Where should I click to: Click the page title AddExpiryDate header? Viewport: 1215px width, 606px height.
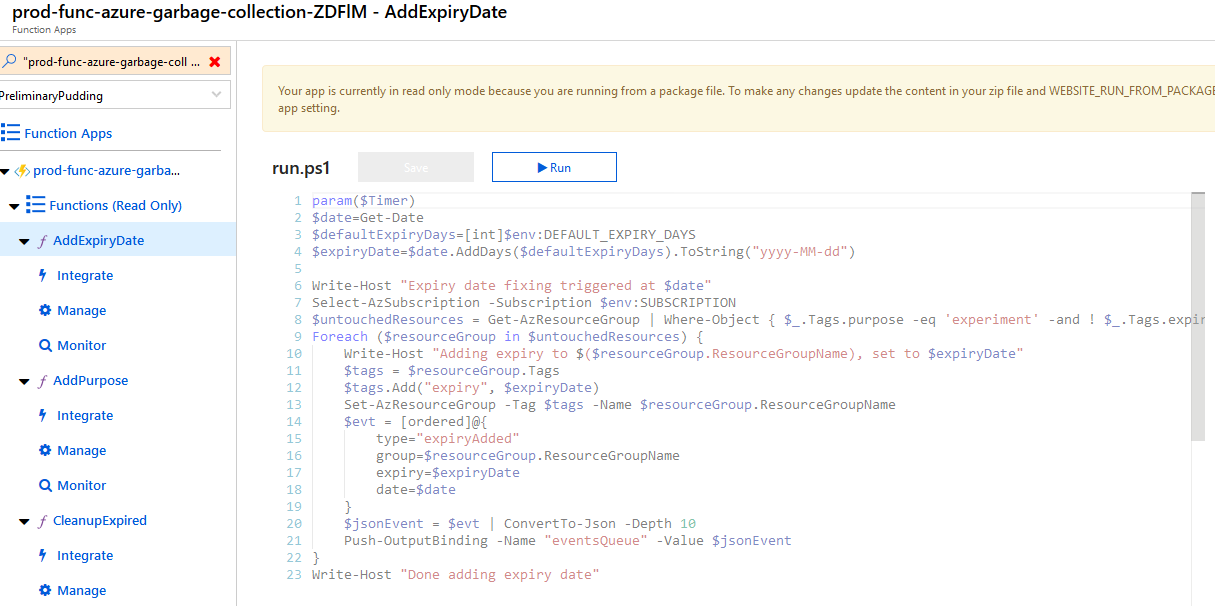259,13
